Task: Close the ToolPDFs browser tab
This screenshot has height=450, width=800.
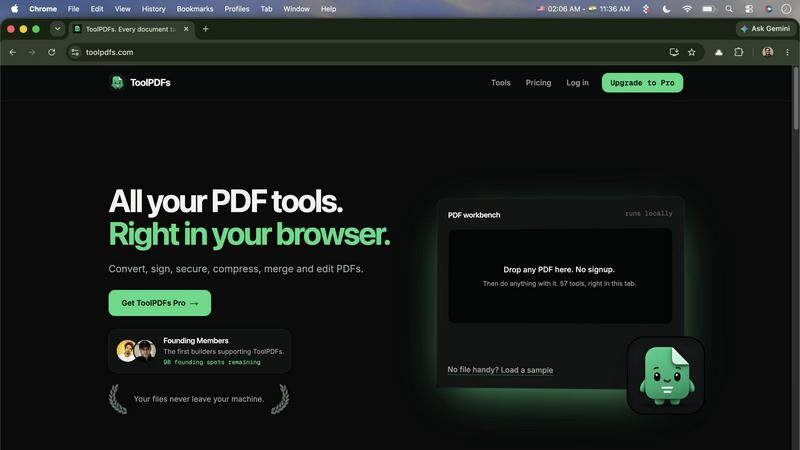Action: (x=186, y=29)
